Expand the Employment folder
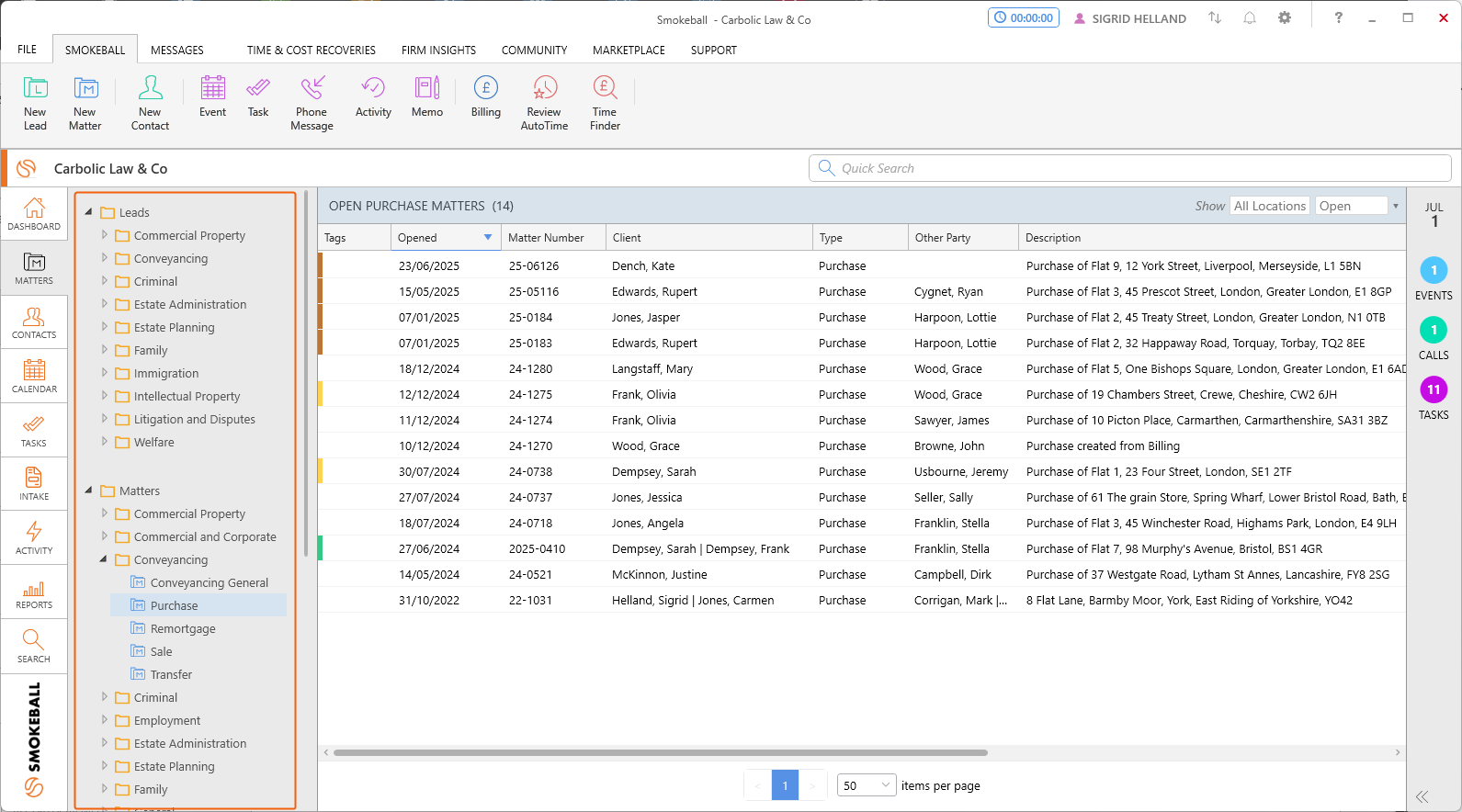 pos(104,720)
